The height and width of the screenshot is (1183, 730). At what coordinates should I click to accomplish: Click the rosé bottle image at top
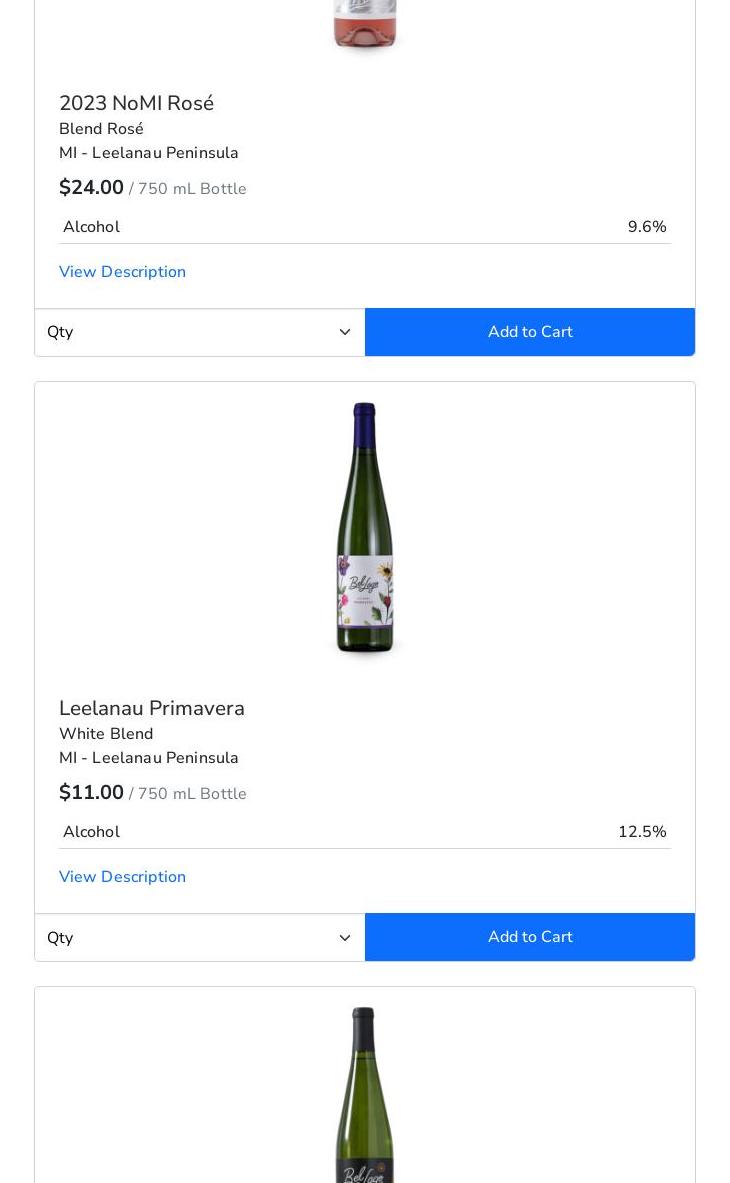pos(365,24)
